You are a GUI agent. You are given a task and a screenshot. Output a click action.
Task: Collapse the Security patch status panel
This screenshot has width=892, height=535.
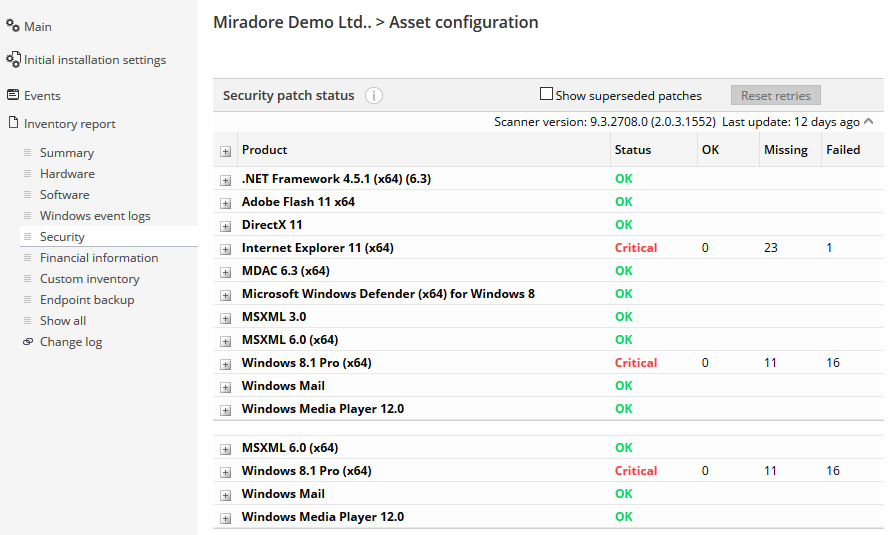pos(868,121)
